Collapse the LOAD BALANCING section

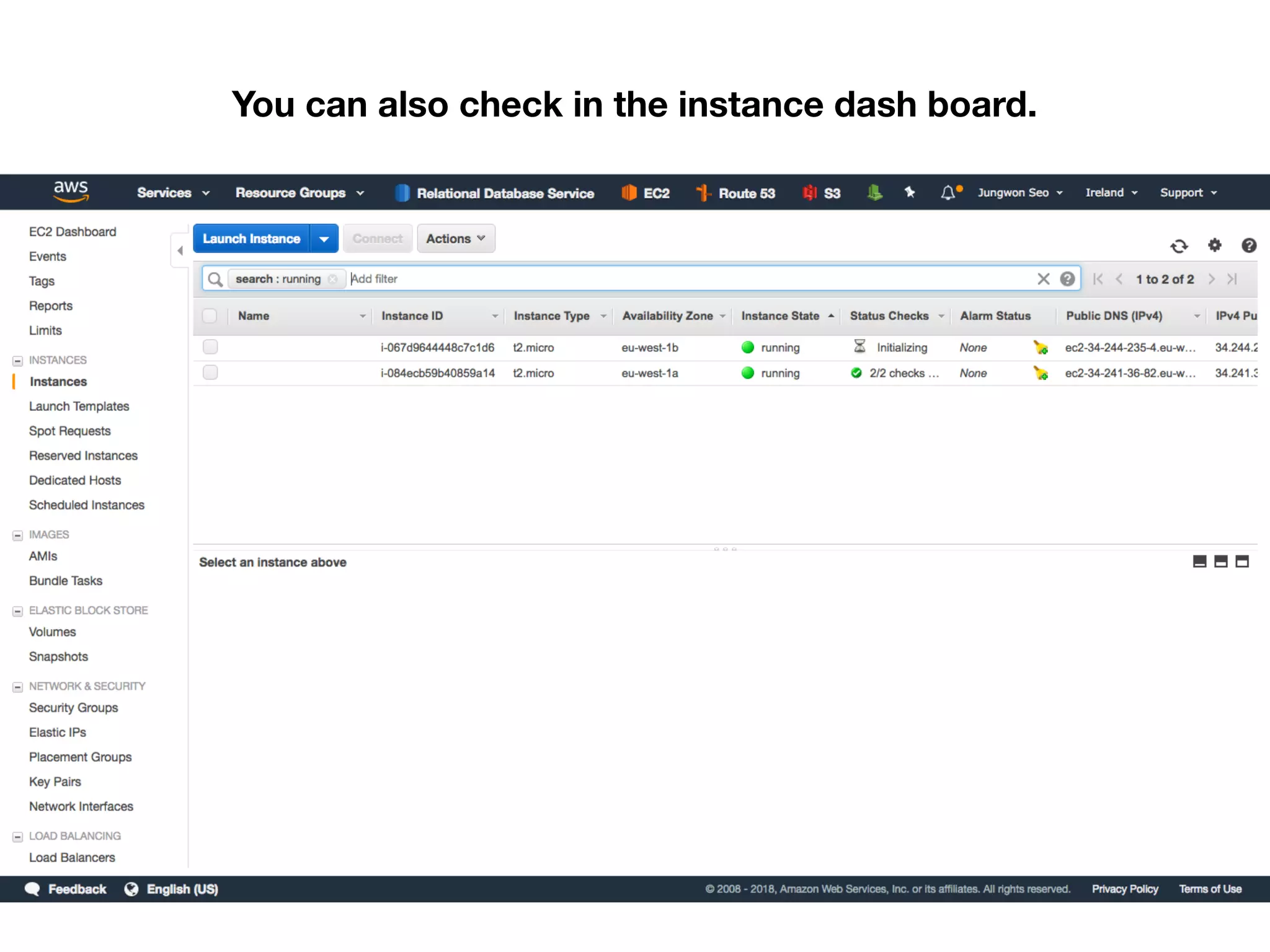coord(17,837)
